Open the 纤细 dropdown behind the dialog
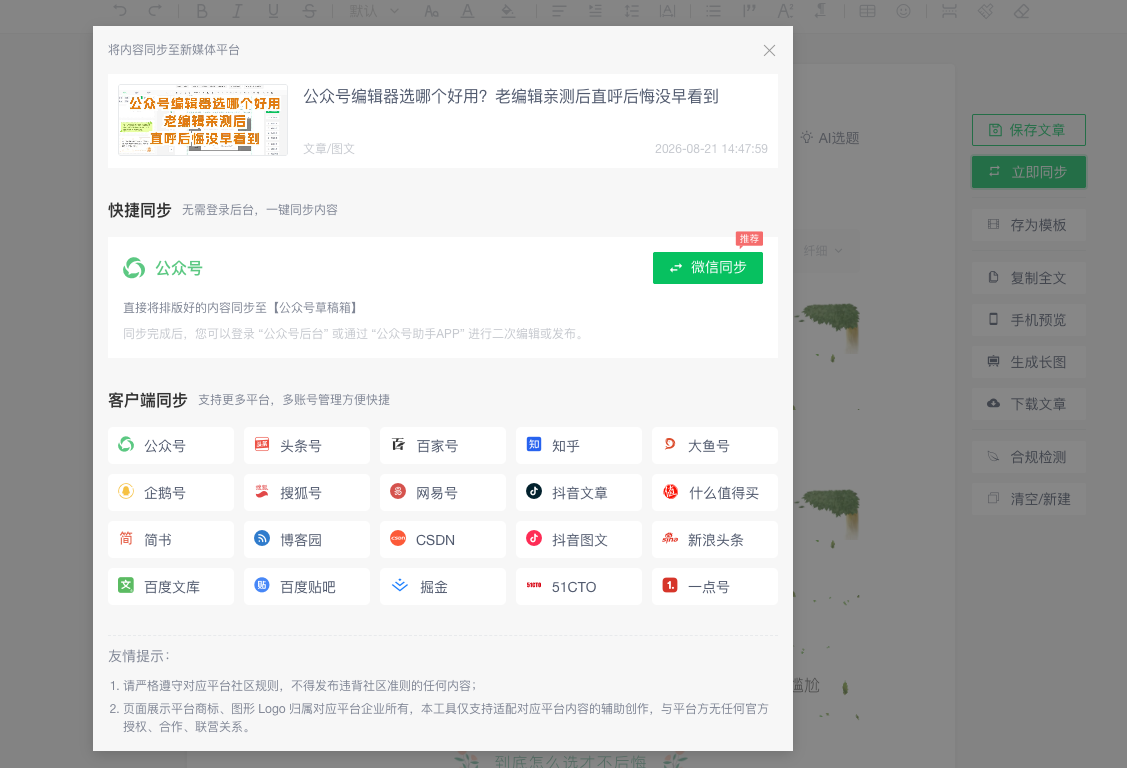Screen dimensions: 1127x768 click(x=823, y=251)
